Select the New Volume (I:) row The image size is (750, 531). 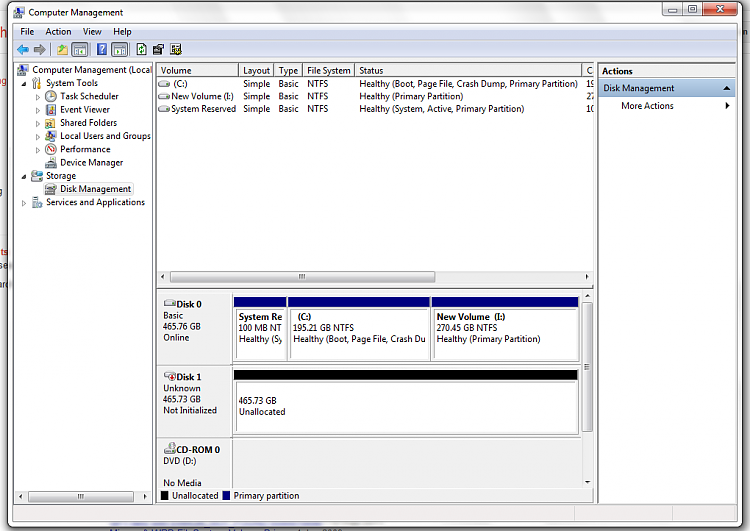click(x=375, y=96)
